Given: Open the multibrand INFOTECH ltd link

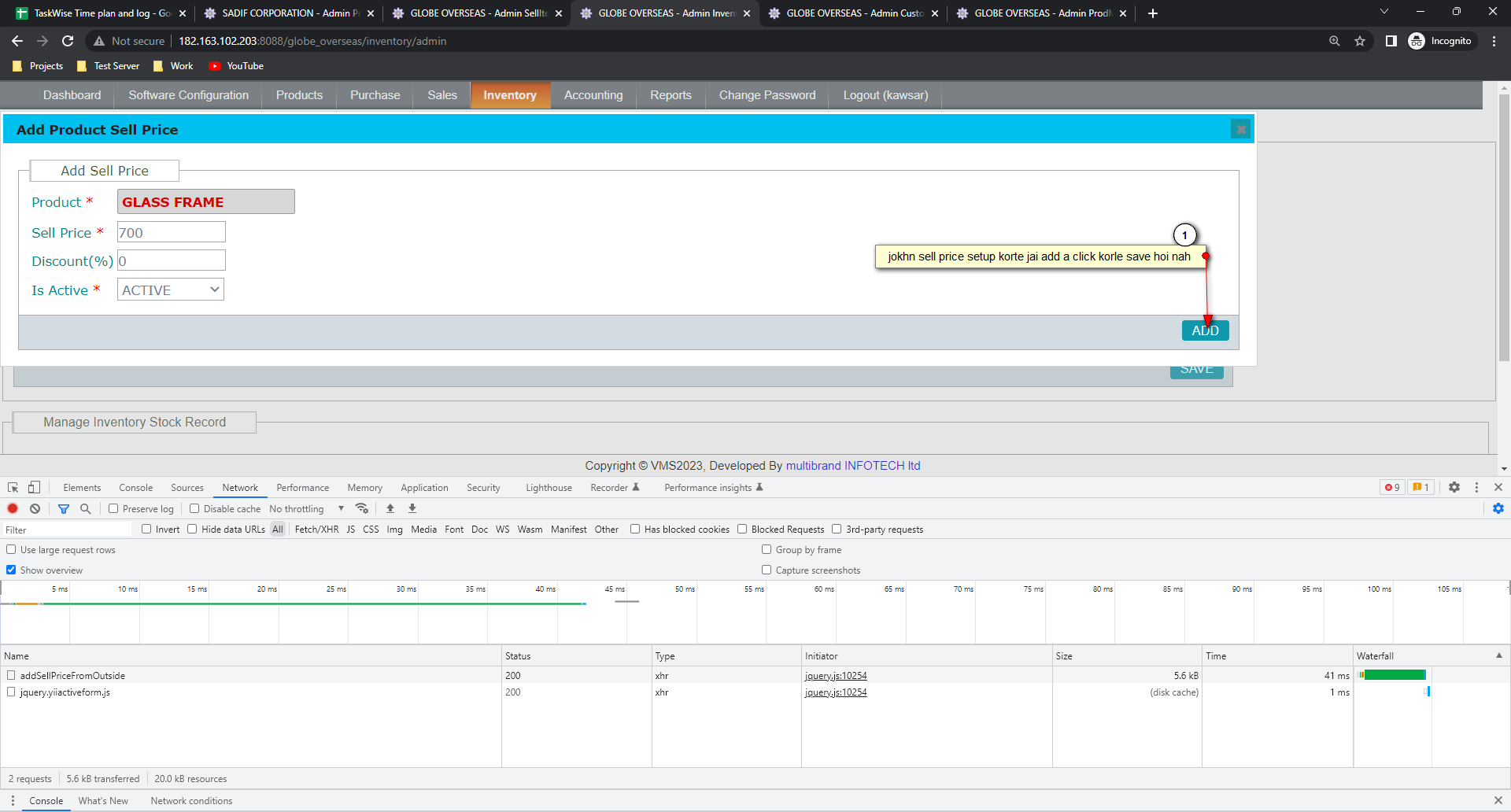Looking at the screenshot, I should pos(852,466).
